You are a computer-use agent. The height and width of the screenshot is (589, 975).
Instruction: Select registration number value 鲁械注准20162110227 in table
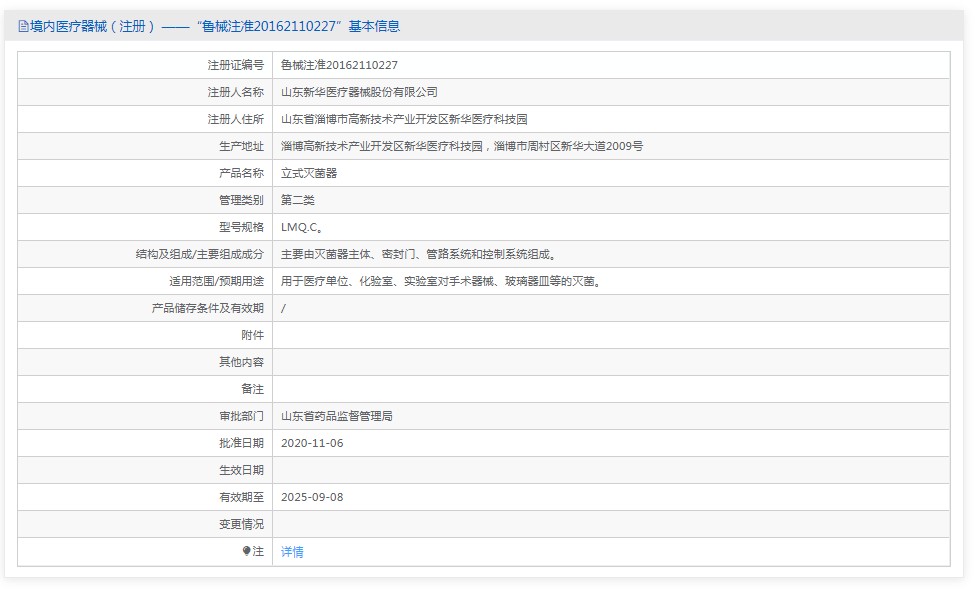pos(340,65)
